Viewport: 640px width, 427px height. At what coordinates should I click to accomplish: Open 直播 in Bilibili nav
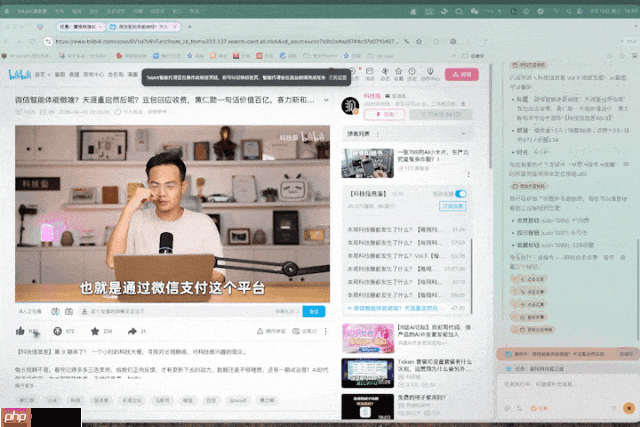click(74, 74)
